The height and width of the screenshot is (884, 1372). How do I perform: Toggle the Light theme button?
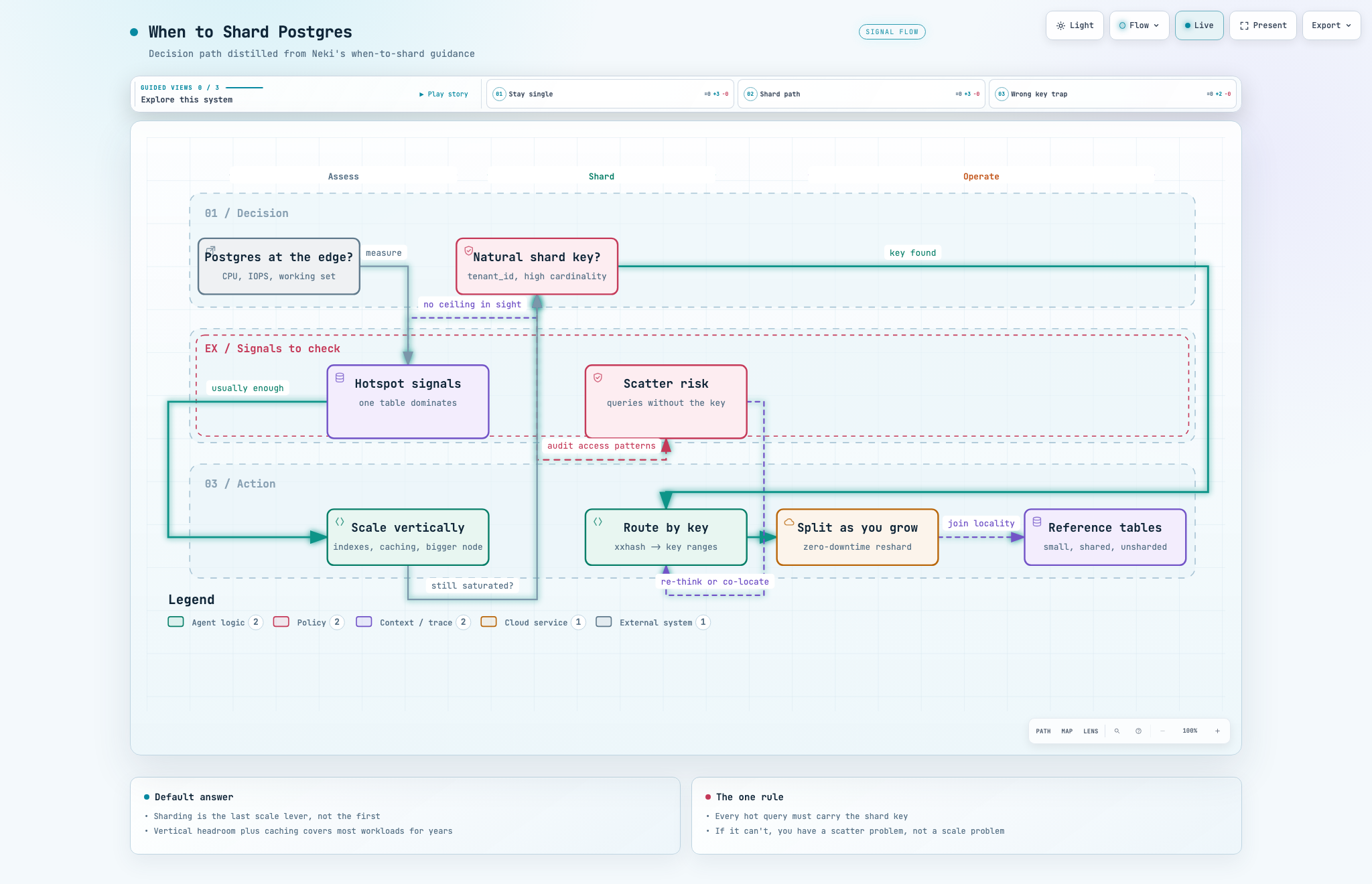(x=1075, y=25)
